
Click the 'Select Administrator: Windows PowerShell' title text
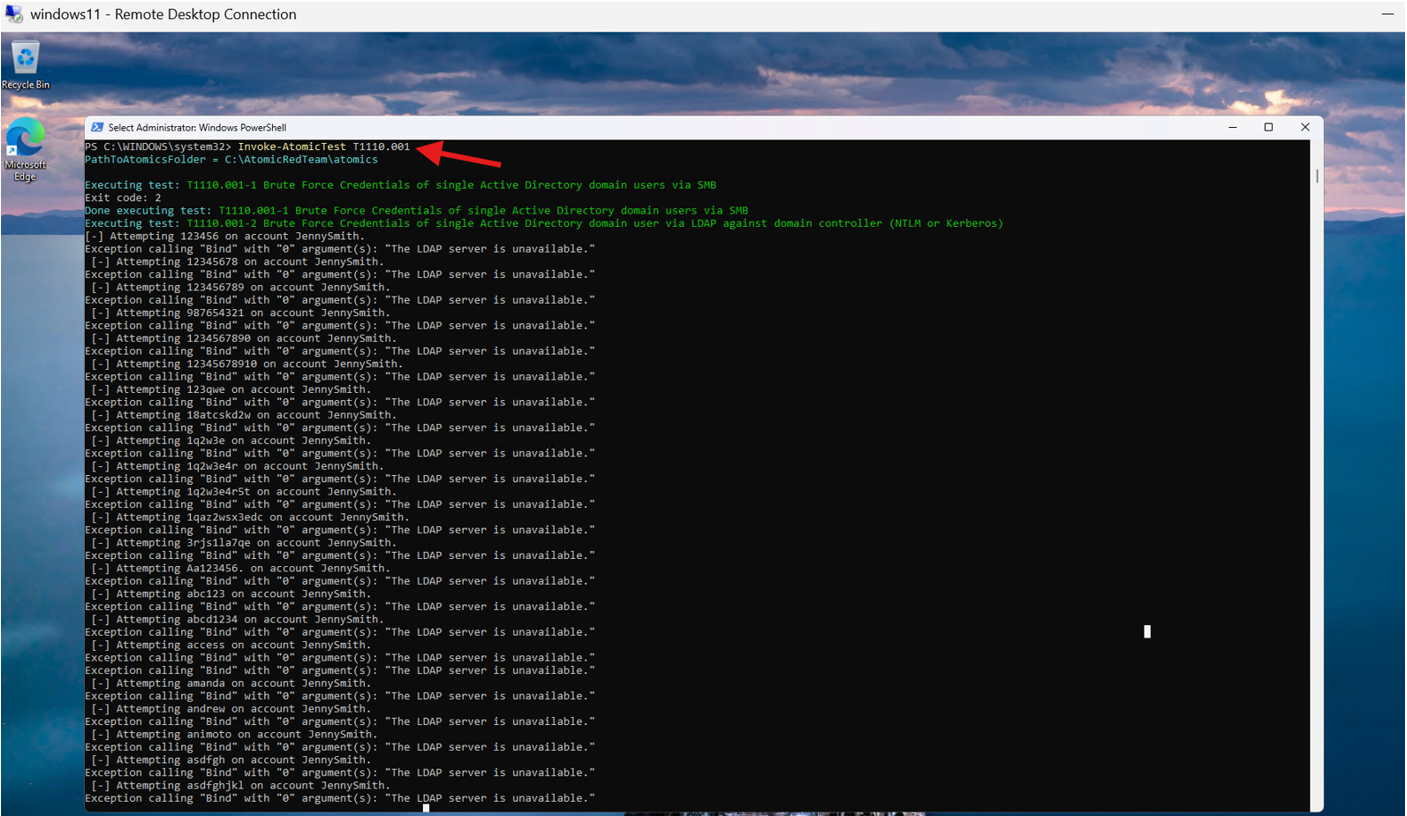click(197, 128)
